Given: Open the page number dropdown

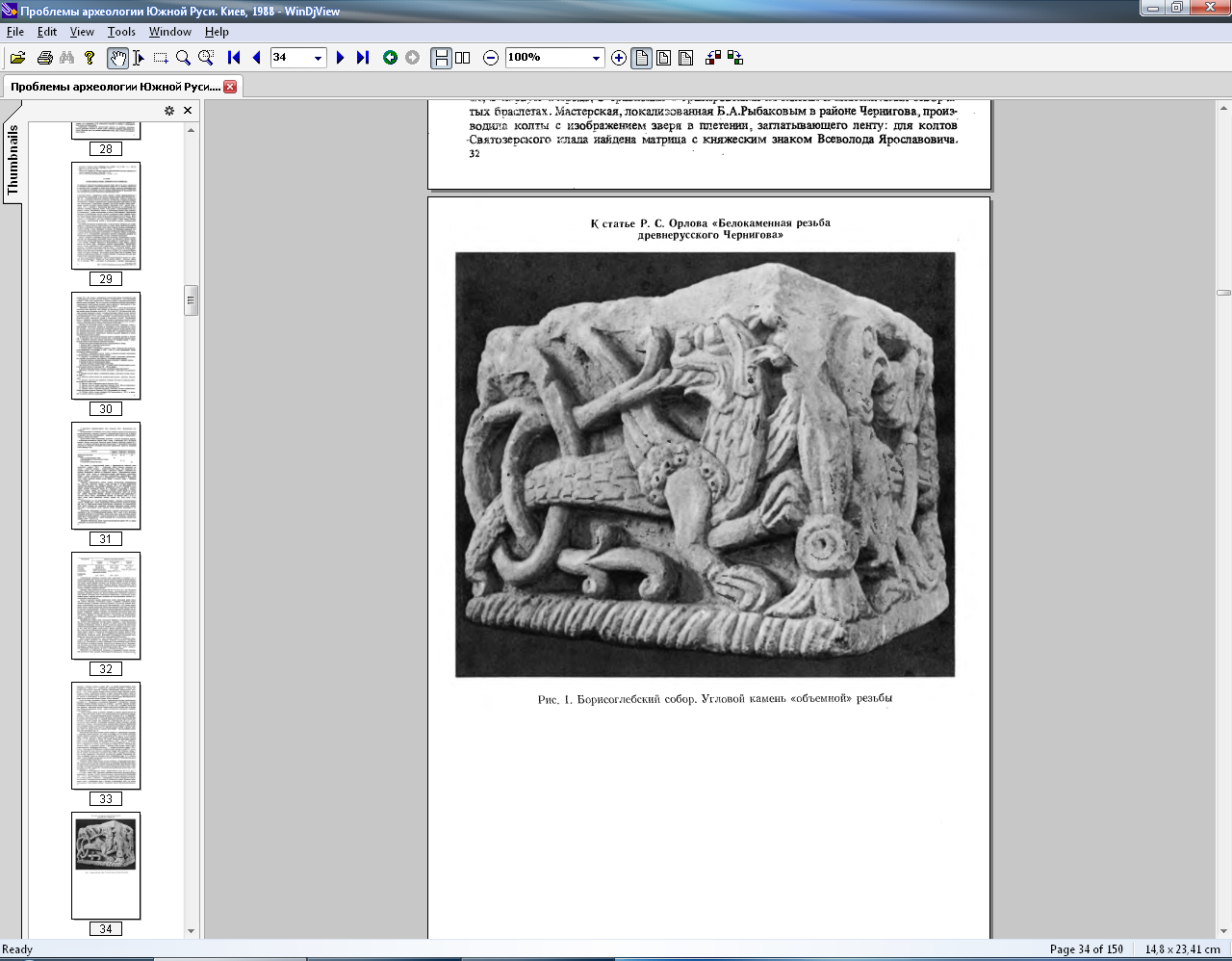Looking at the screenshot, I should 318,58.
